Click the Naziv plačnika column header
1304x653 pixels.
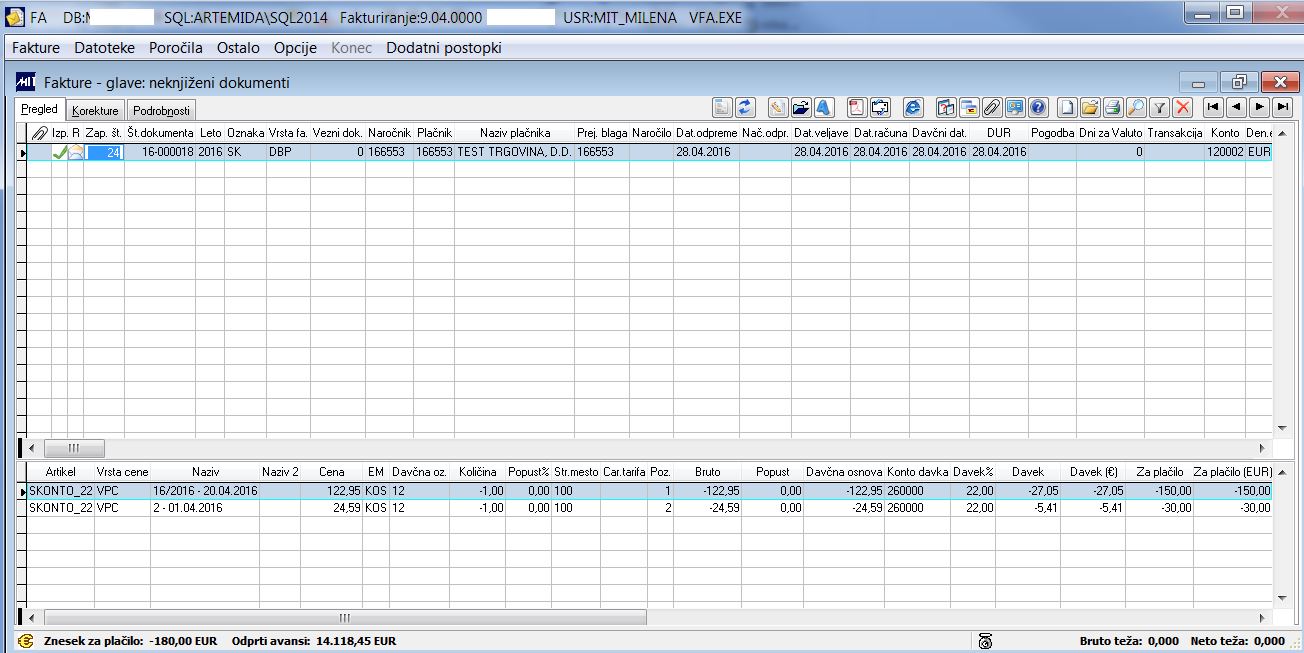(515, 133)
